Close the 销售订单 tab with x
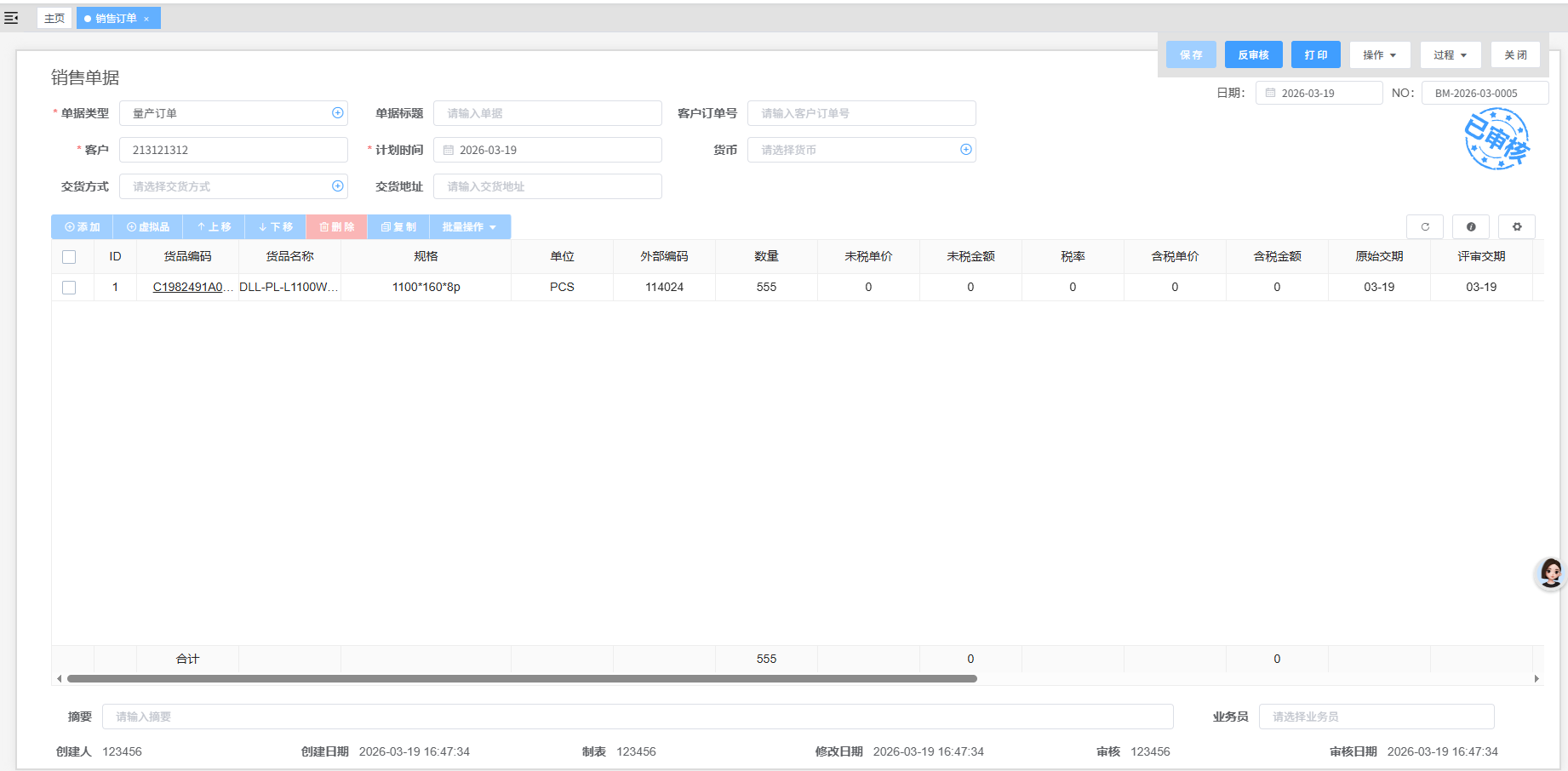 pyautogui.click(x=146, y=19)
